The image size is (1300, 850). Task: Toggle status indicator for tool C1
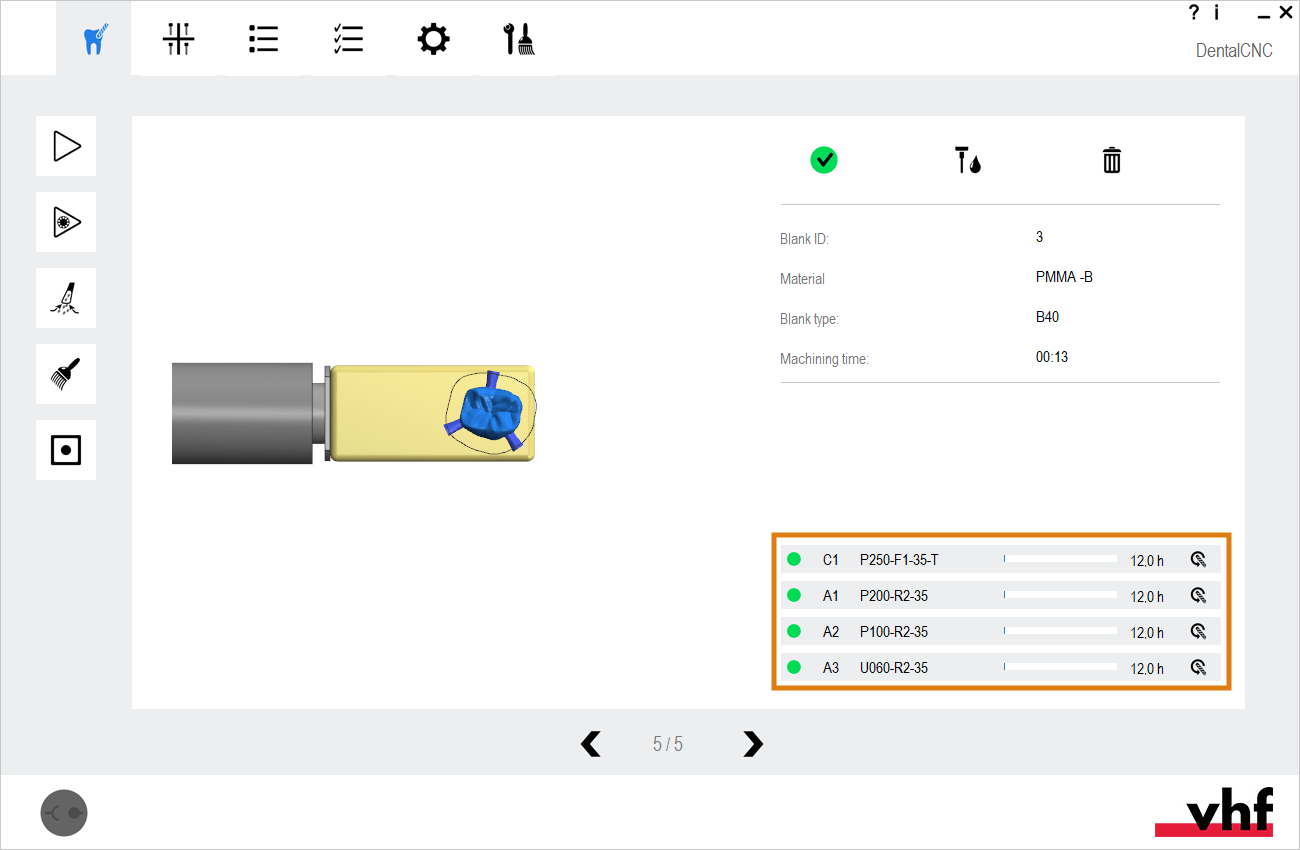[x=795, y=559]
